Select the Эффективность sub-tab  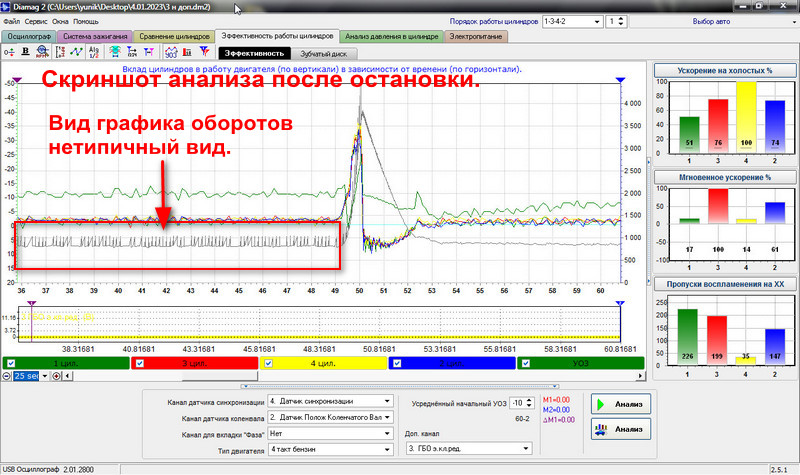[x=254, y=54]
